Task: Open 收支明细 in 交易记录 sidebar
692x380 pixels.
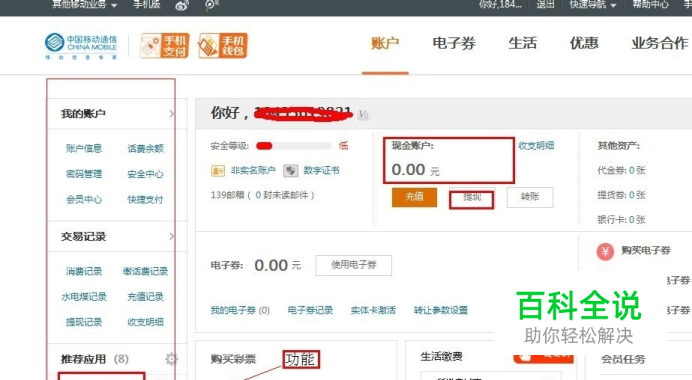Action: point(145,322)
